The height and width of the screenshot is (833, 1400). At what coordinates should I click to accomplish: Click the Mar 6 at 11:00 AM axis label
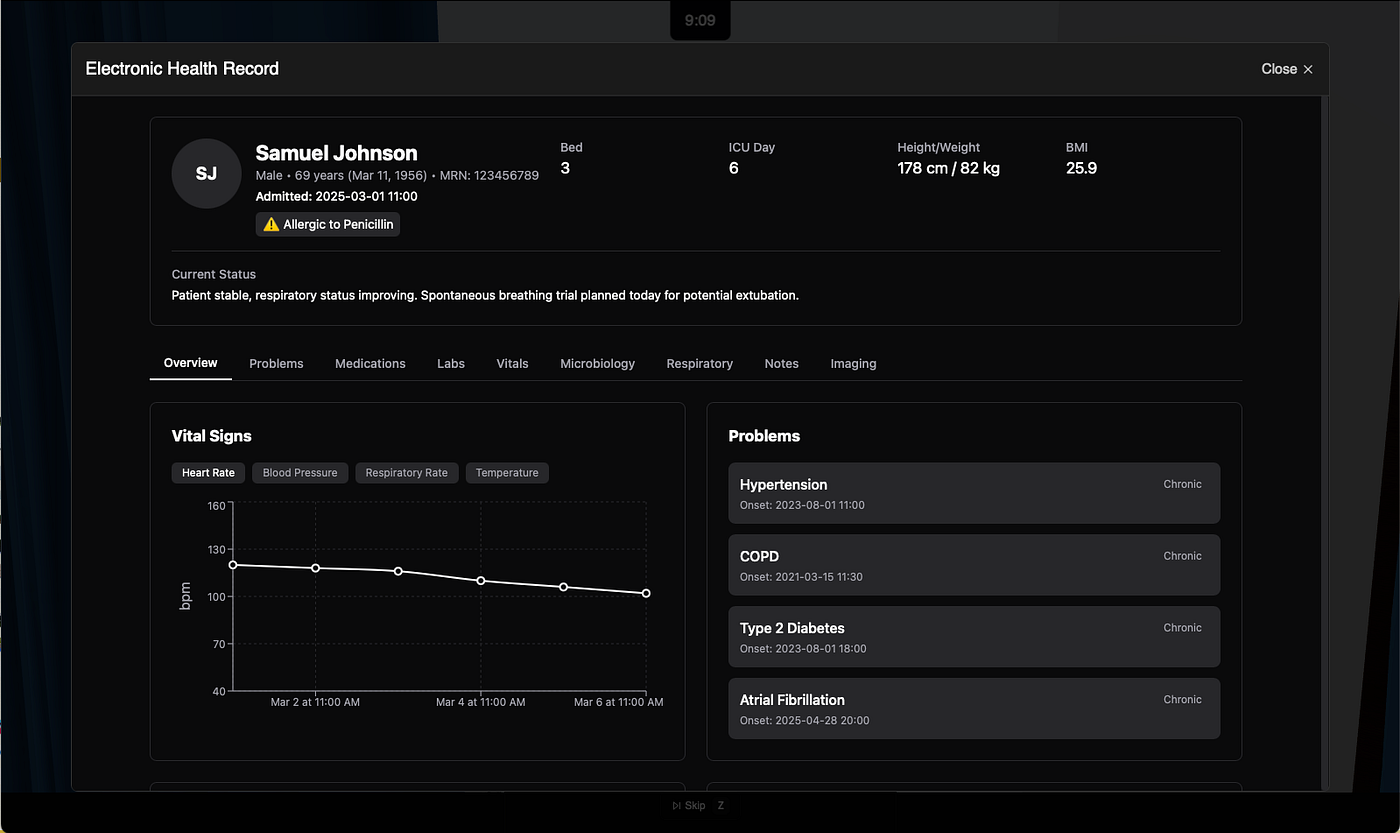click(618, 702)
